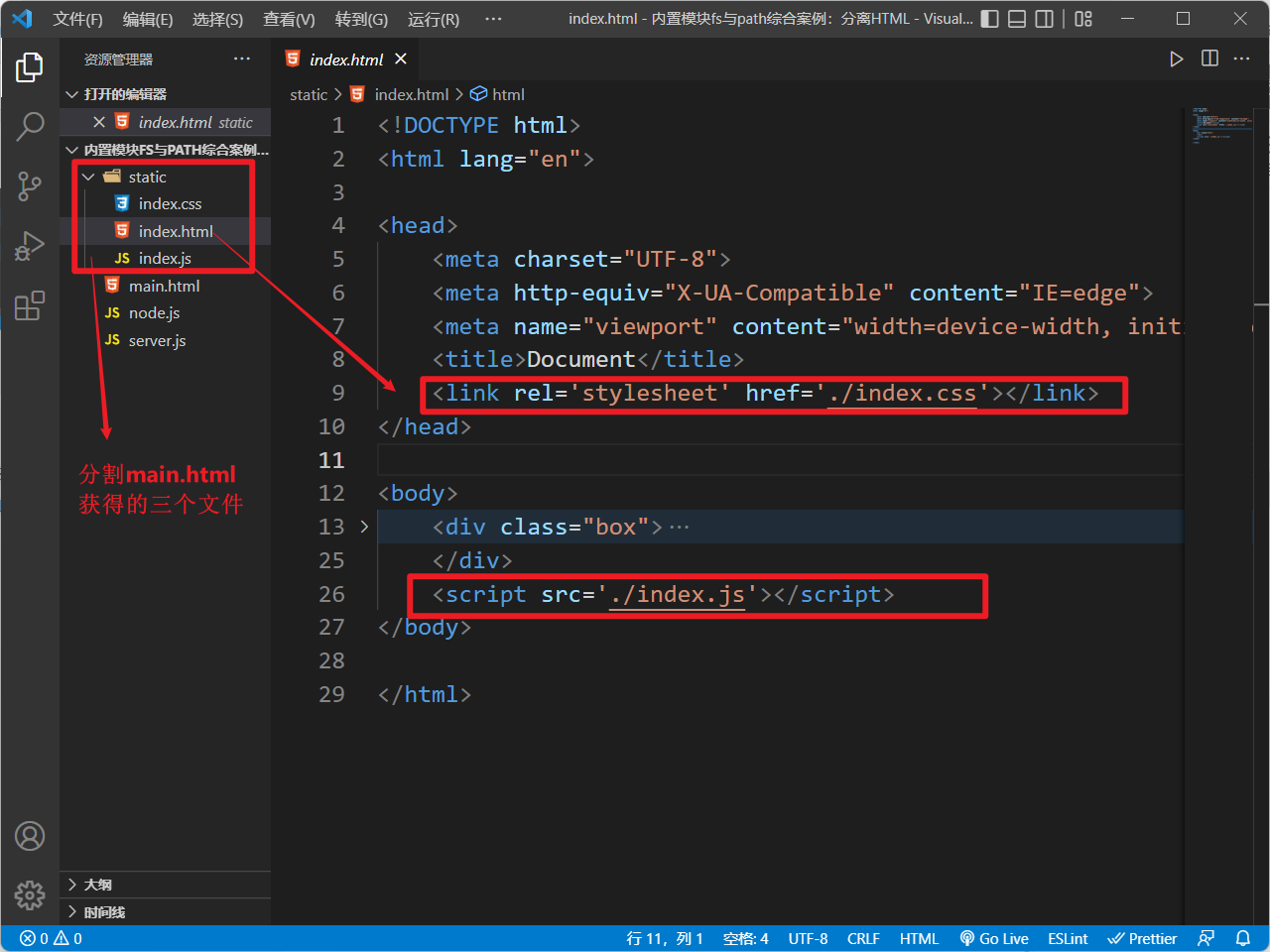
Task: Click the 空格: 4 indentation setting
Action: point(746,938)
